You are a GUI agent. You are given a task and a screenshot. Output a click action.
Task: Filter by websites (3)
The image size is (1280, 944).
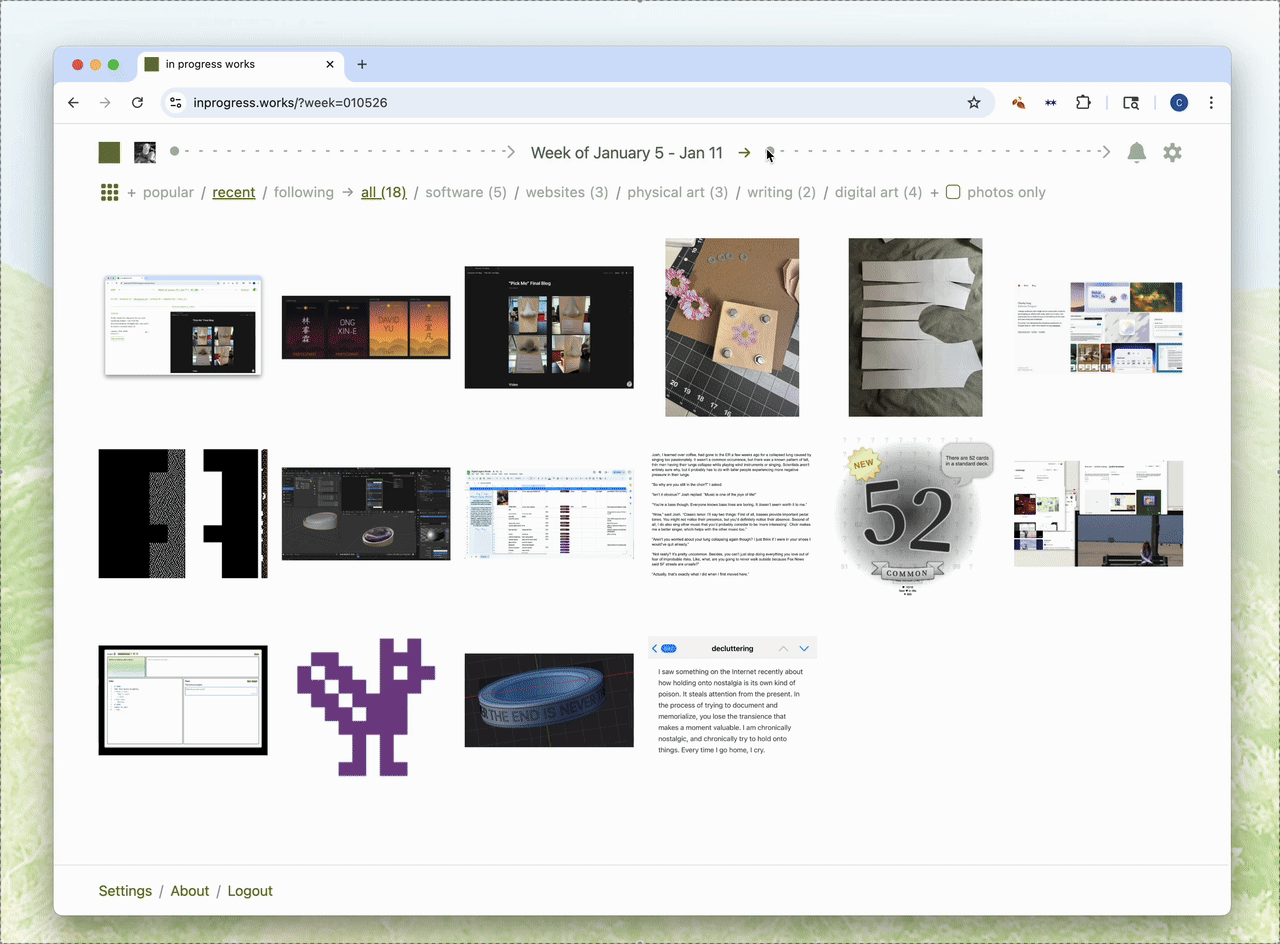click(x=567, y=192)
